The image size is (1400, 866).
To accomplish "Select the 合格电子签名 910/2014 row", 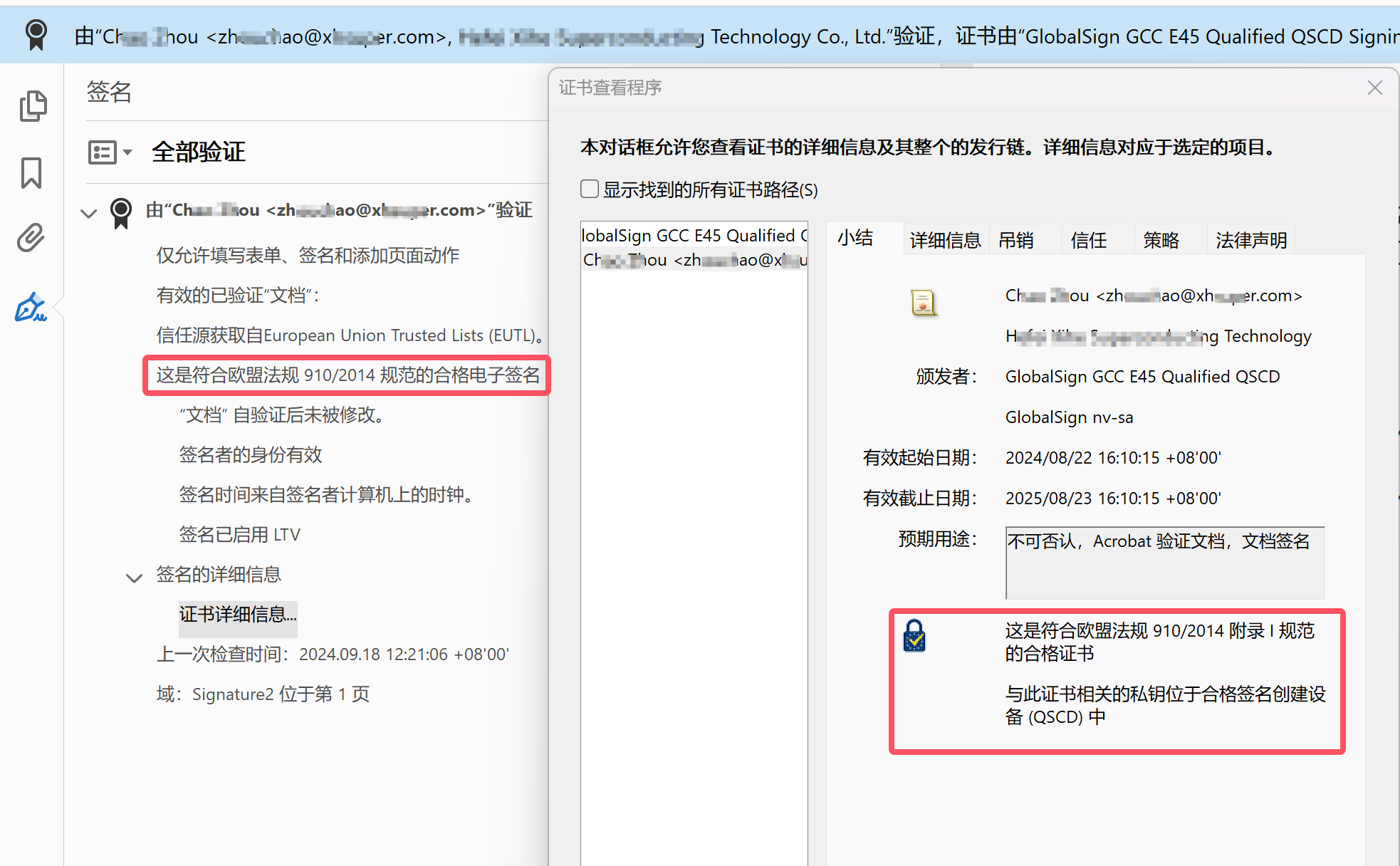I will pos(348,375).
